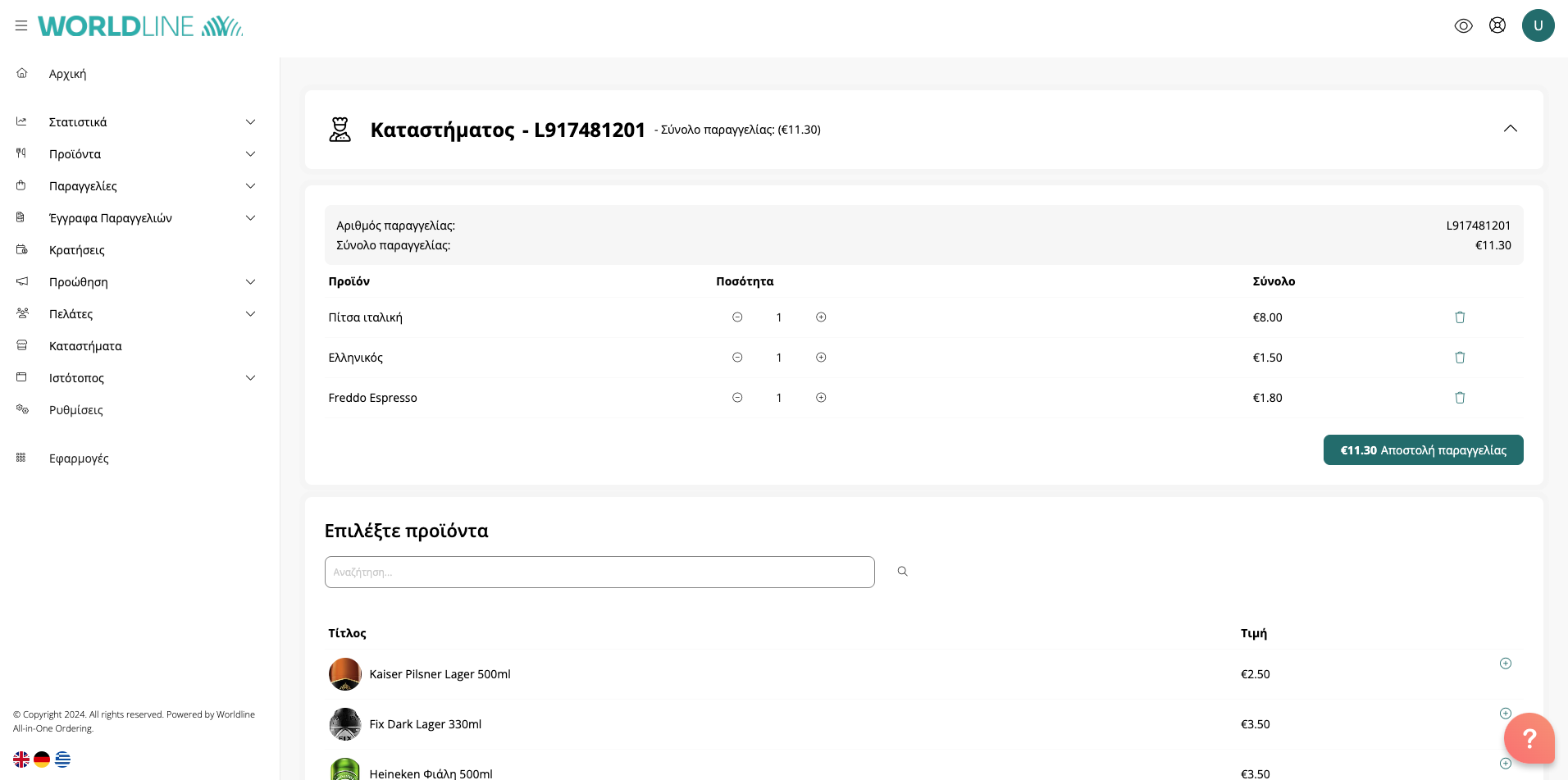
Task: Delete Πίτσα ιταλική from the order
Action: [1460, 317]
